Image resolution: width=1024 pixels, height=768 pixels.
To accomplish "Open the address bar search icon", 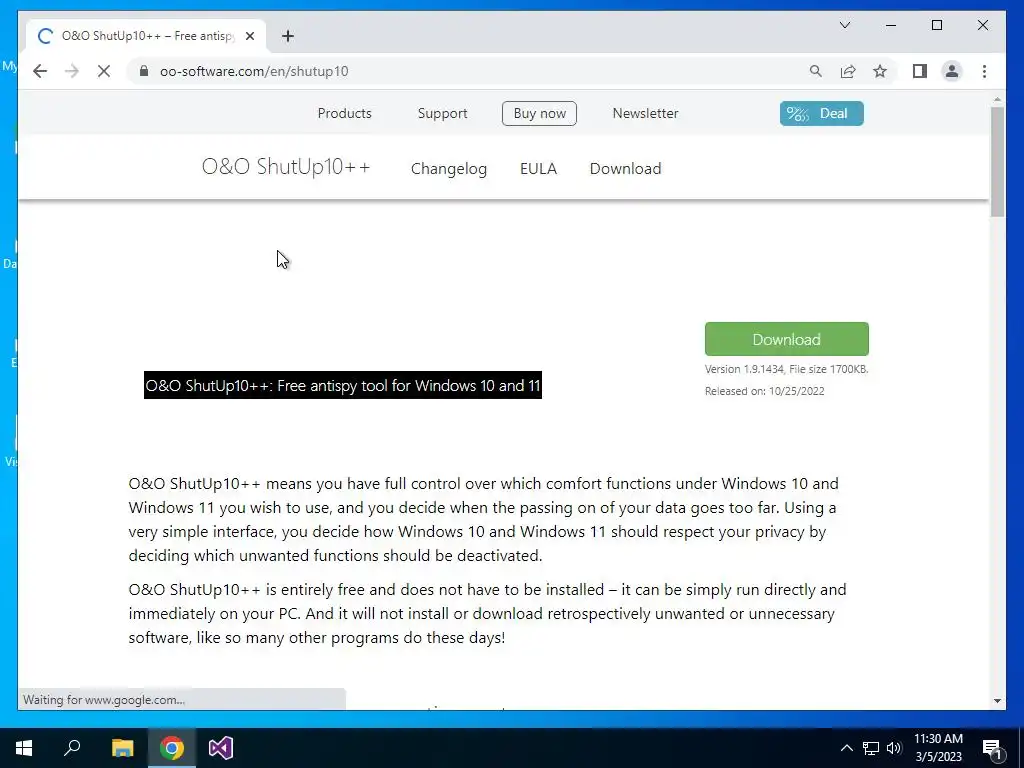I will [816, 71].
